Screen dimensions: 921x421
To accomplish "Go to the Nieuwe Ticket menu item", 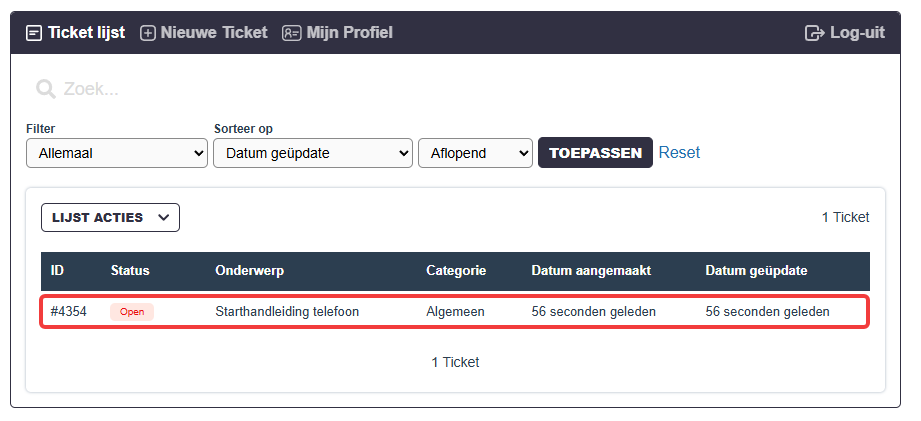I will [x=204, y=33].
